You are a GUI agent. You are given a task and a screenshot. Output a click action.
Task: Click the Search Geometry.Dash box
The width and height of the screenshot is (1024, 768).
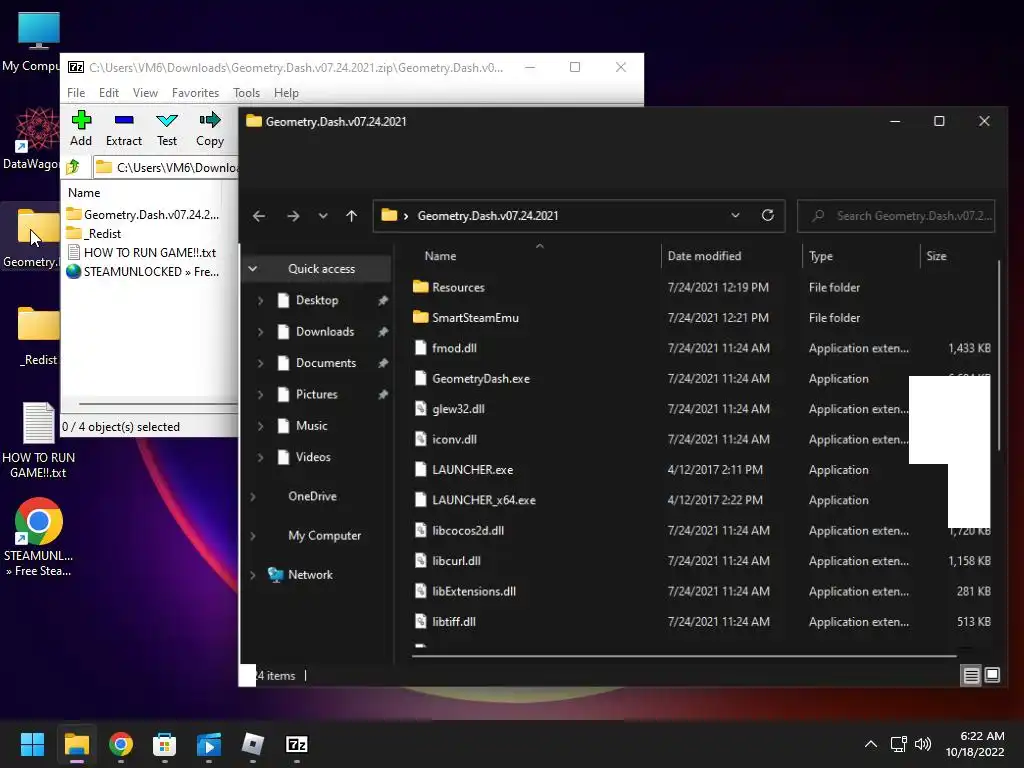tap(896, 216)
